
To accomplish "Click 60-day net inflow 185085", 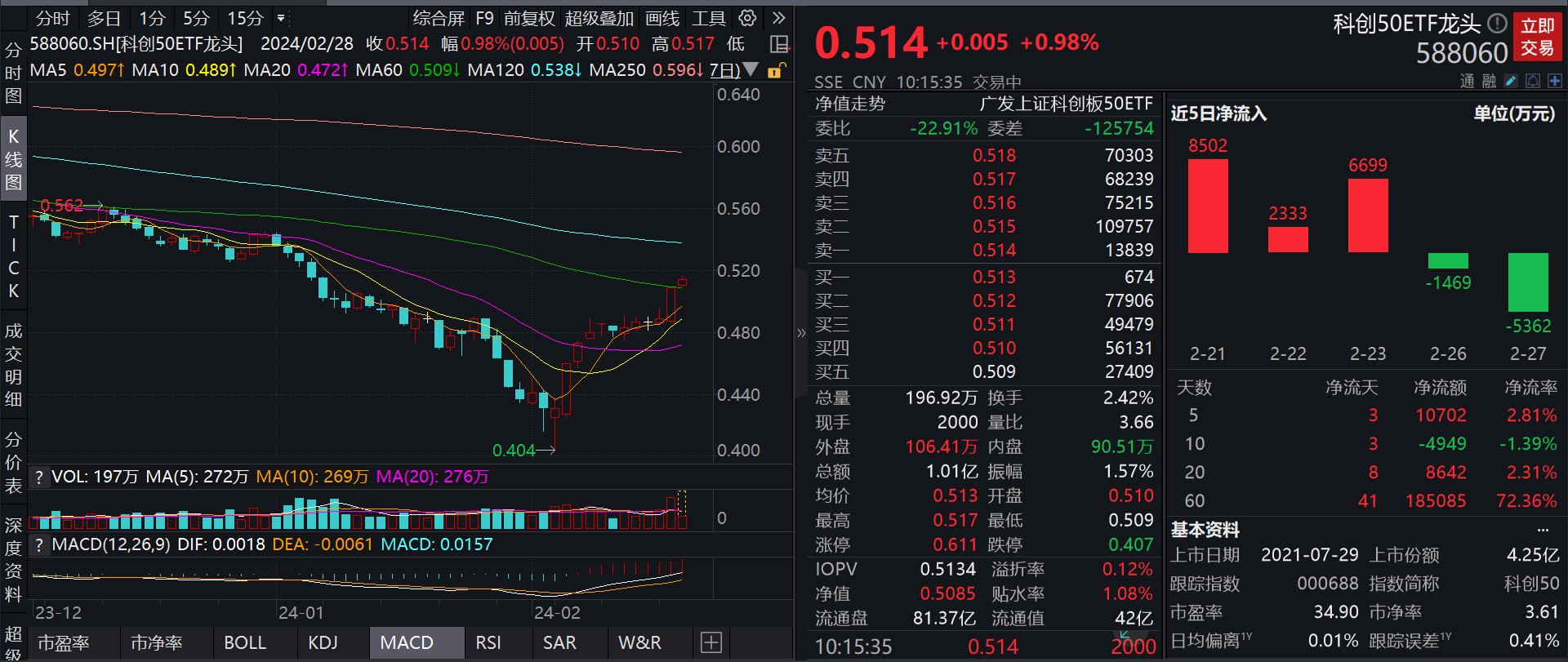I will pyautogui.click(x=1436, y=501).
